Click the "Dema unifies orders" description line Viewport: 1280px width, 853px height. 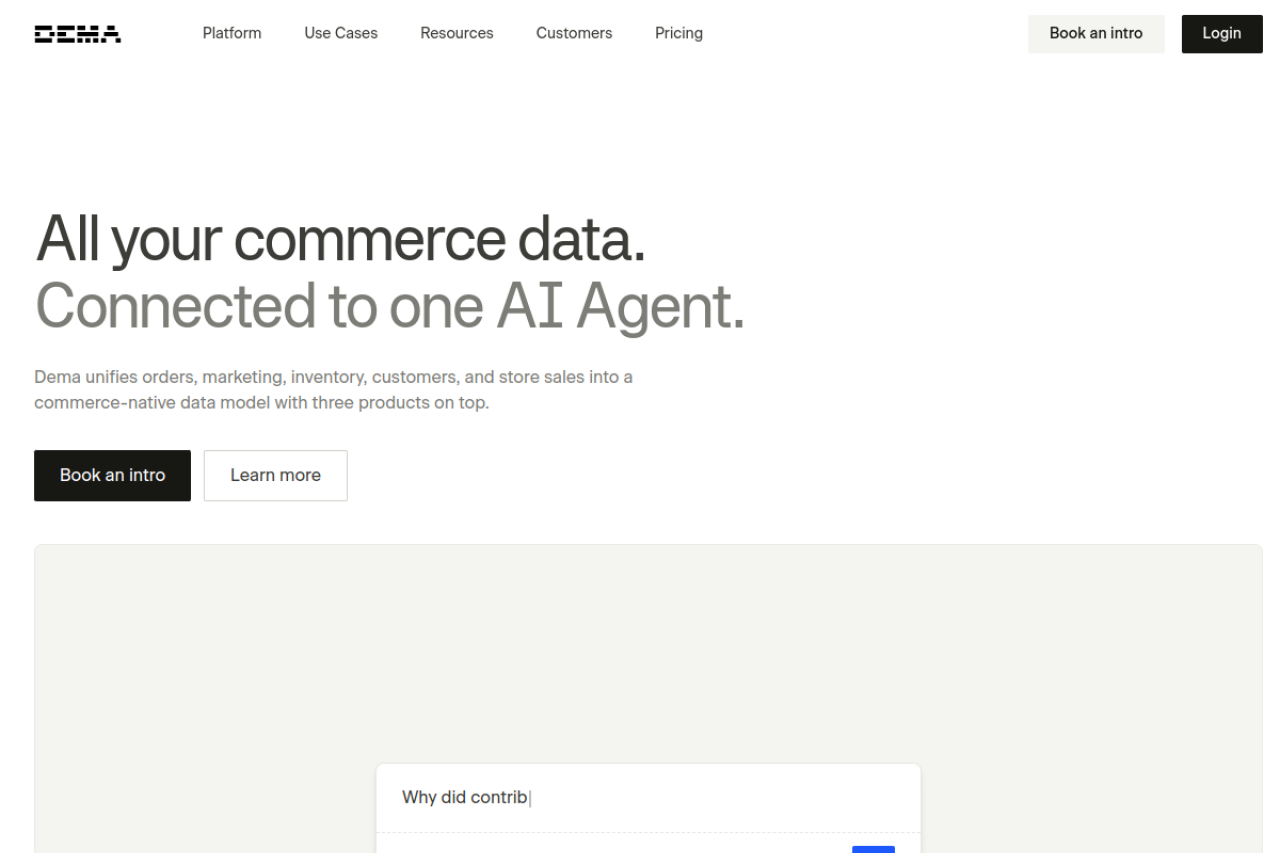333,377
